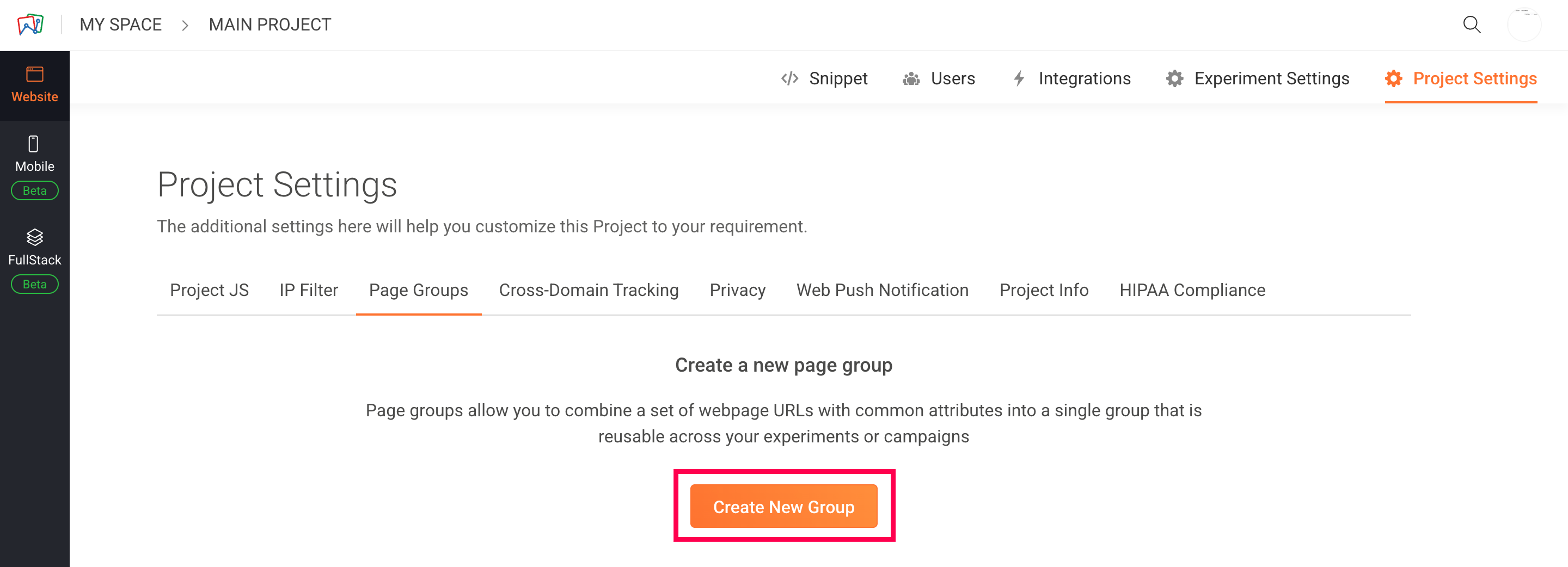This screenshot has width=1568, height=567.
Task: Switch to the Project JS tab
Action: (x=210, y=290)
